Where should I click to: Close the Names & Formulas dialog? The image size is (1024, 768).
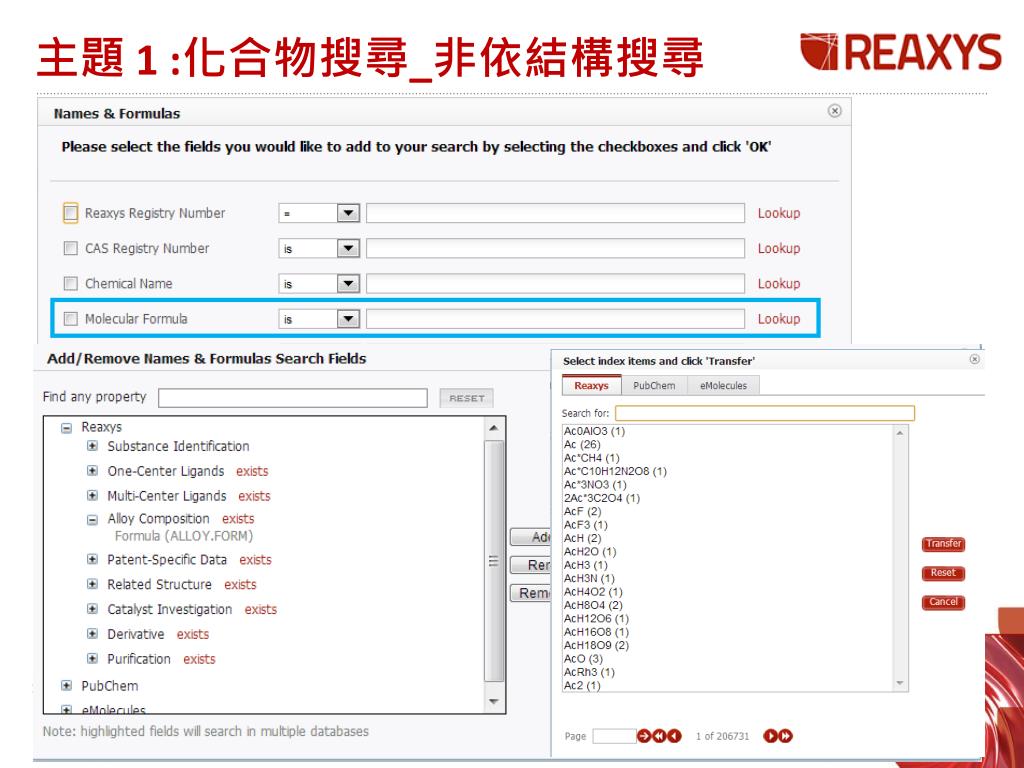(x=835, y=111)
